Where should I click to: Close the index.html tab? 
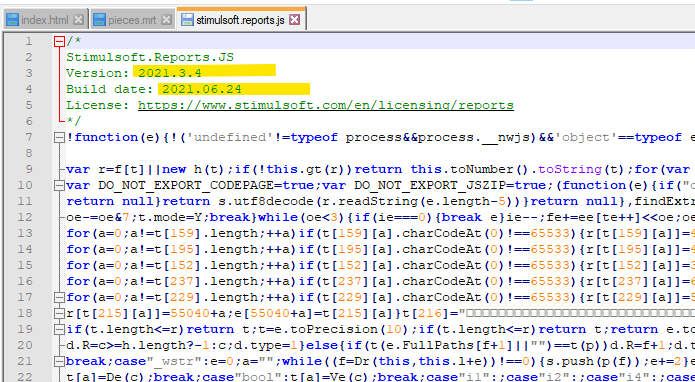click(x=78, y=20)
